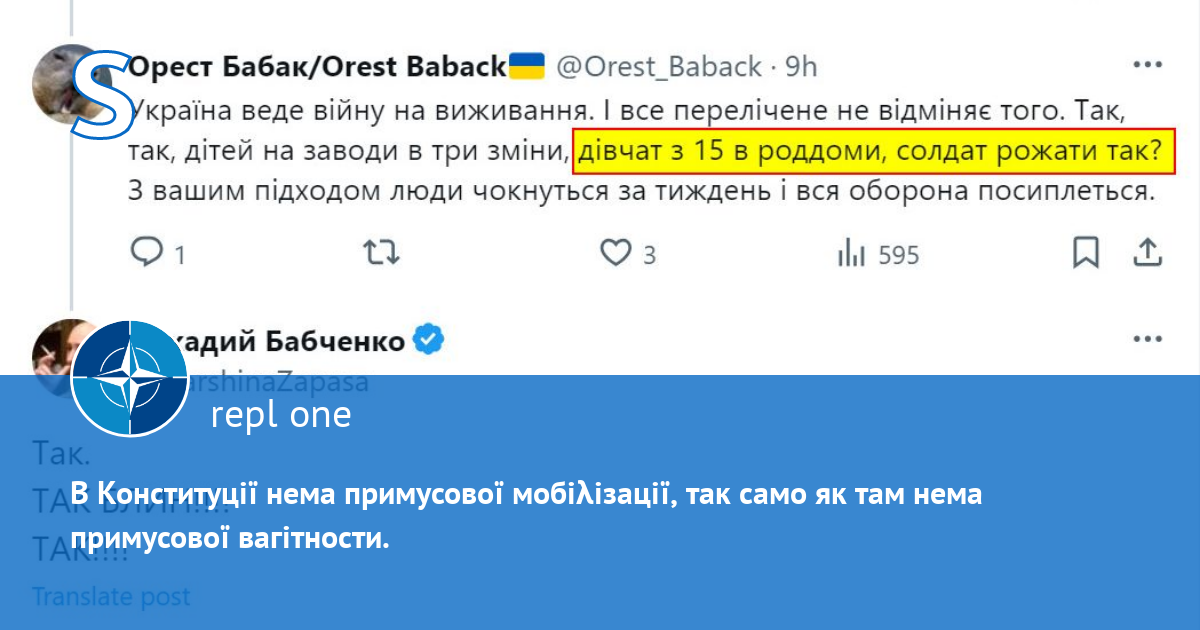This screenshot has height=630, width=1200.
Task: Click the share icon on first tweet
Action: tap(1147, 253)
